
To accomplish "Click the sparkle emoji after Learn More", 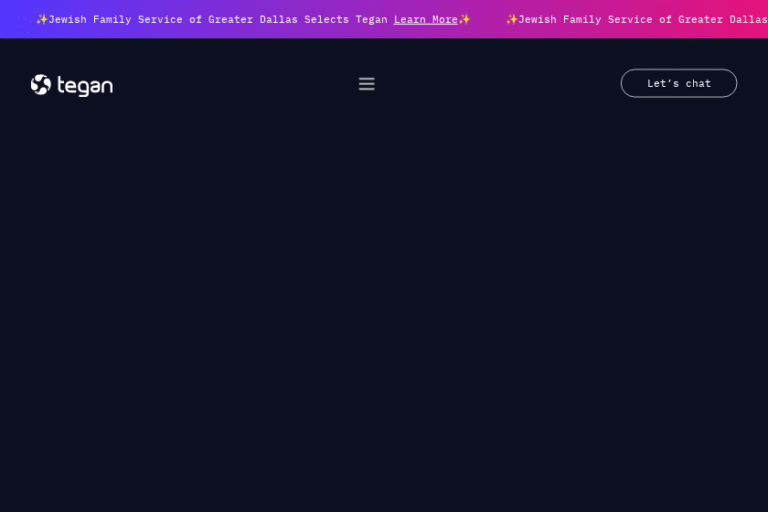I will click(x=465, y=19).
